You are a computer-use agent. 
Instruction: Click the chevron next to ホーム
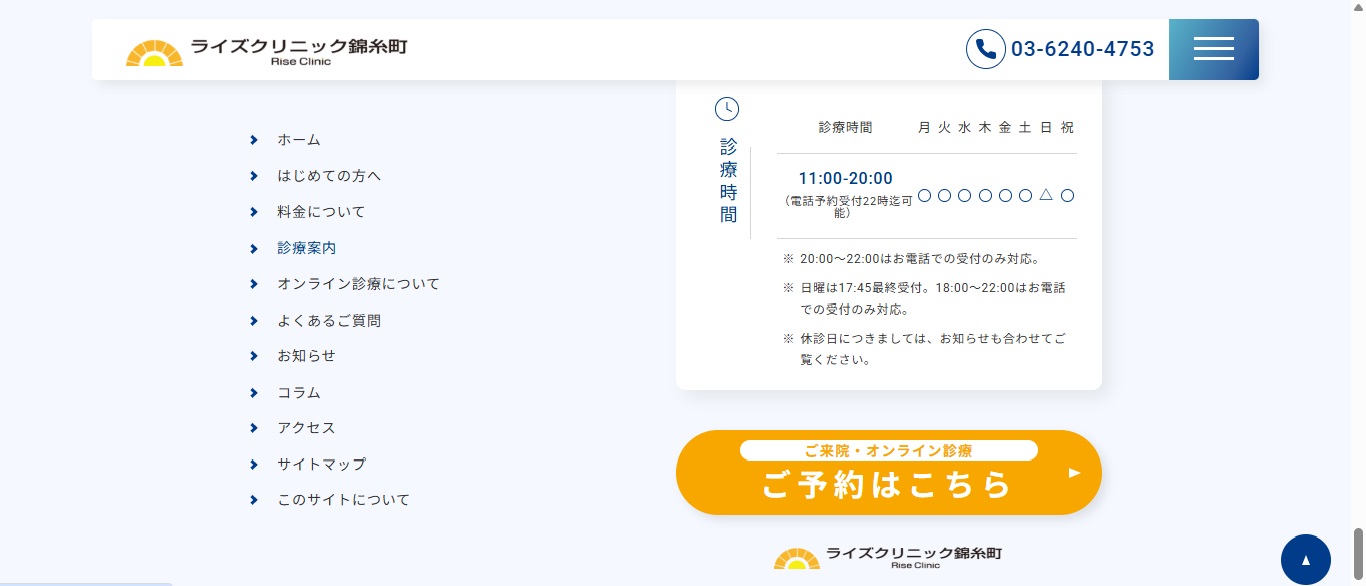tap(254, 140)
